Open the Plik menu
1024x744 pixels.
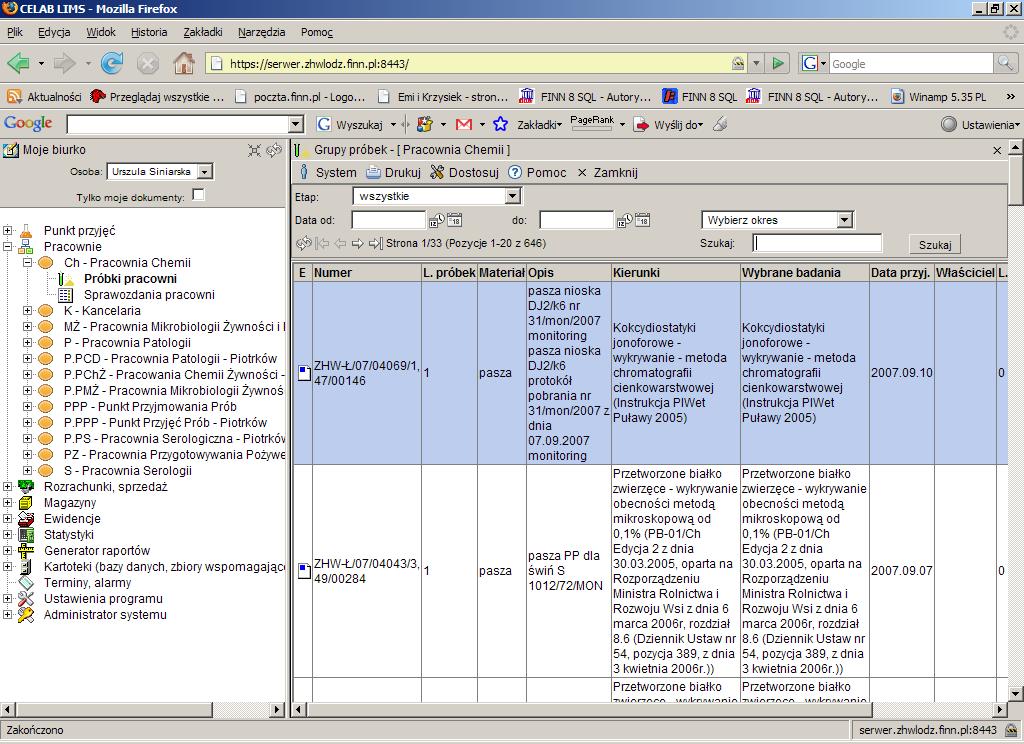[14, 32]
